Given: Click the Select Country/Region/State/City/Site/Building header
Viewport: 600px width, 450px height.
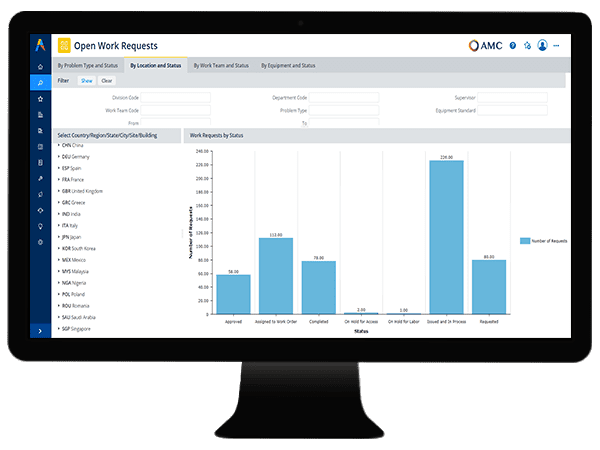Looking at the screenshot, I should 107,135.
